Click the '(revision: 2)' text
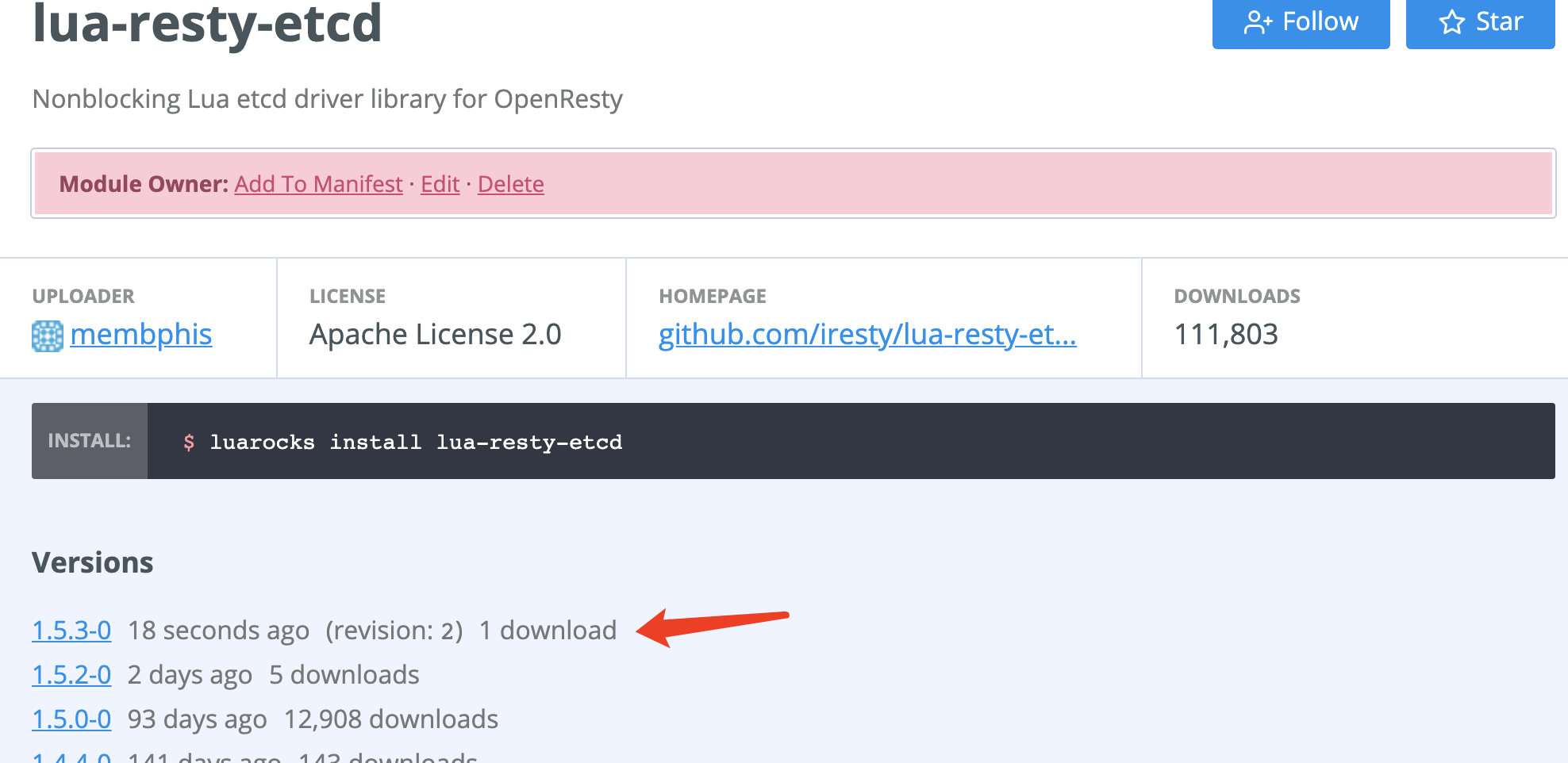1568x763 pixels. [x=394, y=631]
